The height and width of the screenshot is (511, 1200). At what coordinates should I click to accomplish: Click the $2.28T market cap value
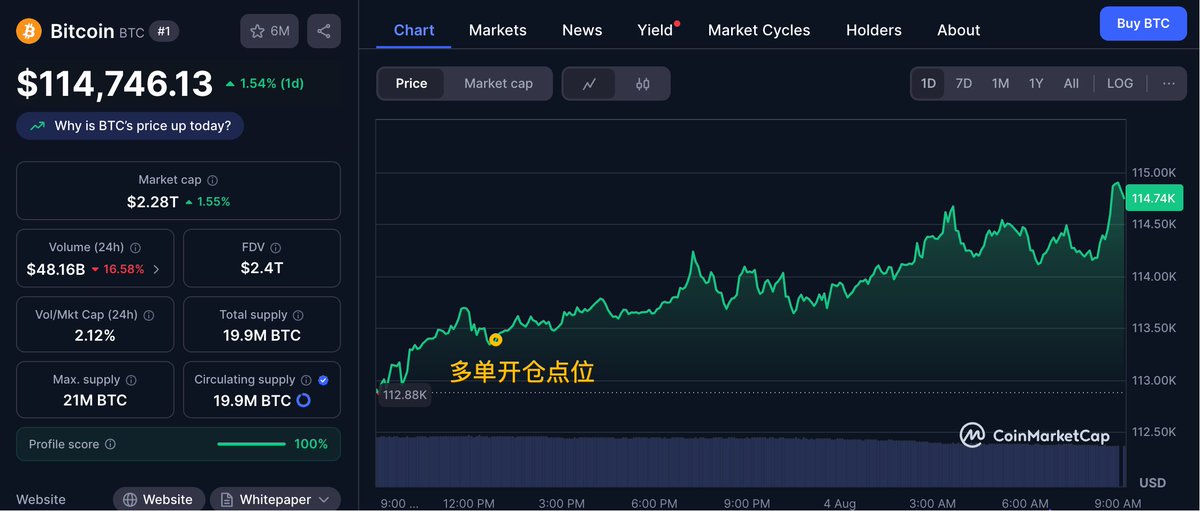tap(153, 202)
